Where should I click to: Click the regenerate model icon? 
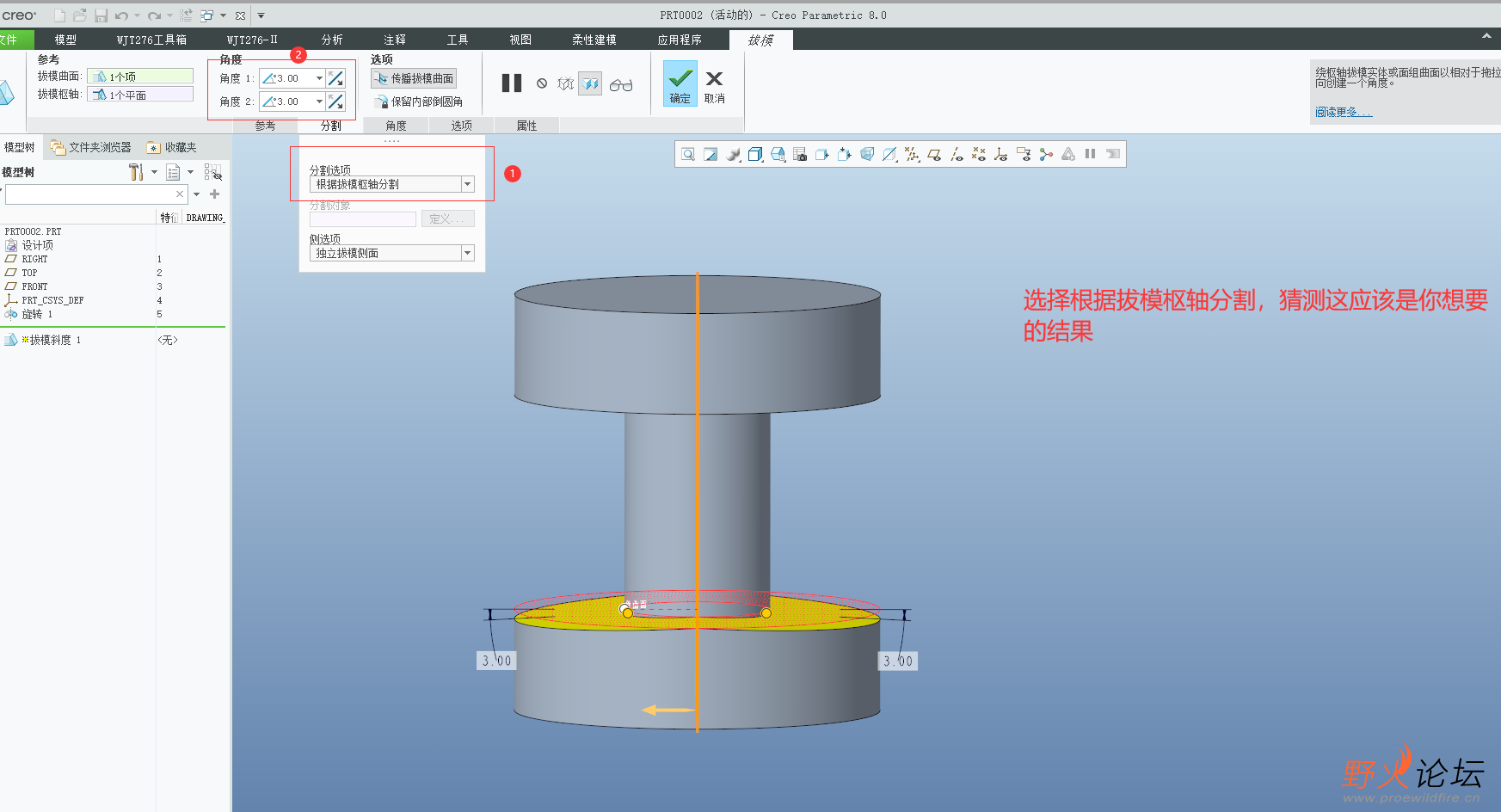click(x=186, y=15)
